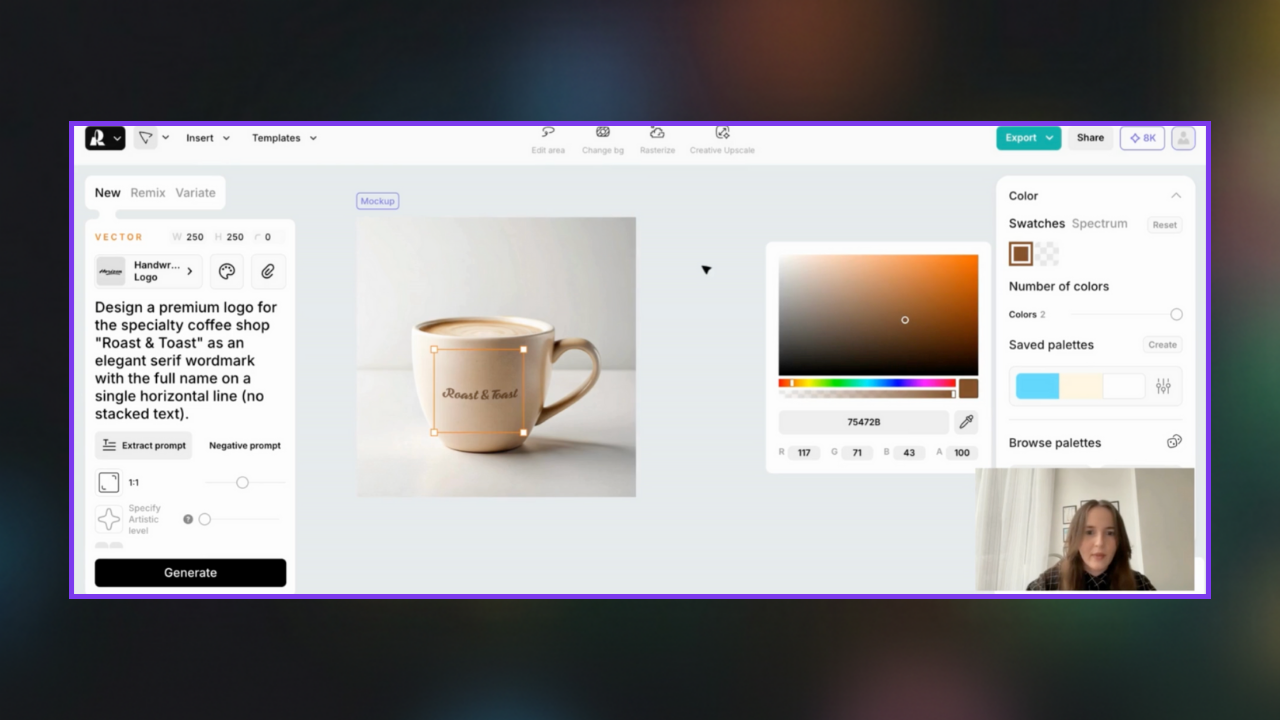This screenshot has height=720, width=1280.
Task: Open the color palette icon button
Action: tap(227, 271)
